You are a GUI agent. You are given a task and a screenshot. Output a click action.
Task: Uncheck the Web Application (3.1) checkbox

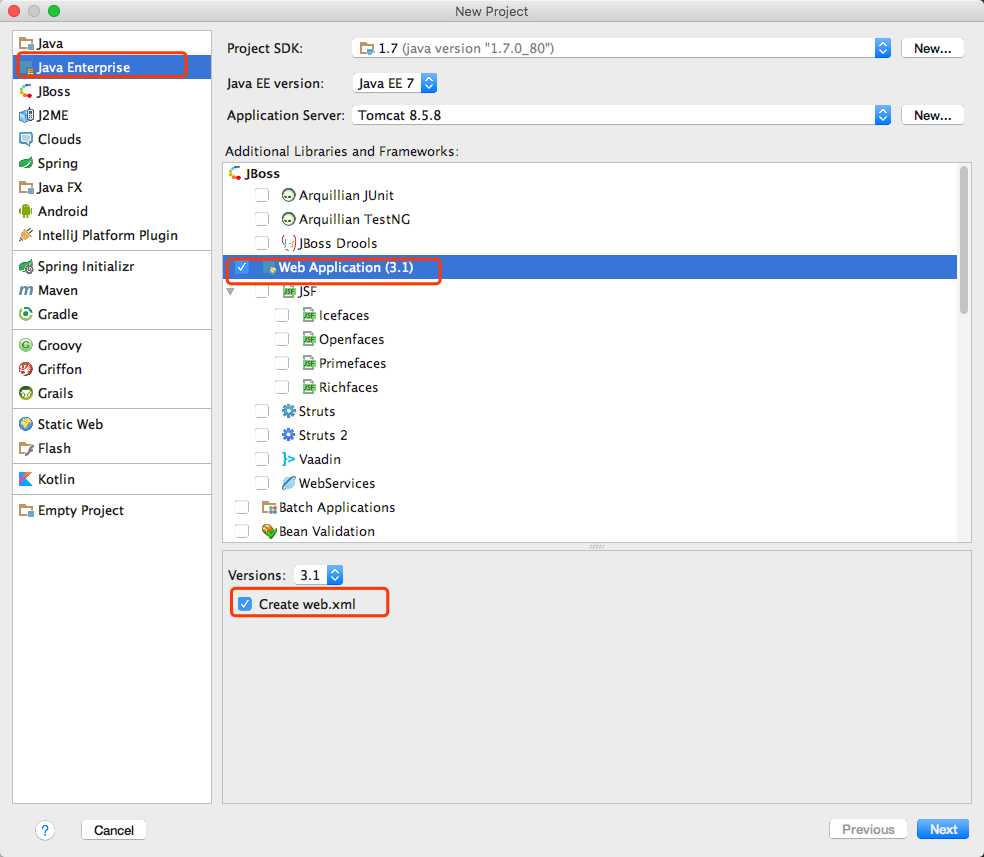coord(242,267)
